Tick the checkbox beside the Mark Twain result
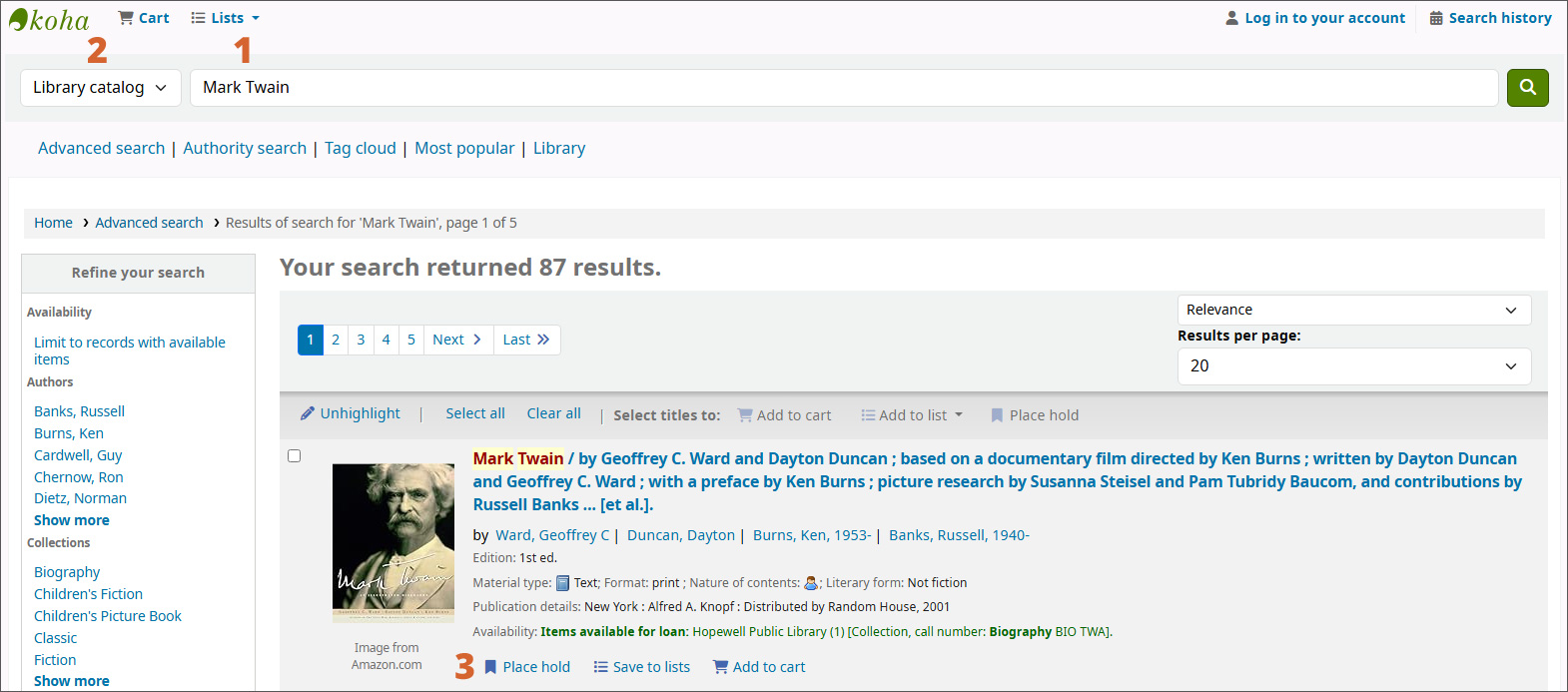 click(295, 456)
